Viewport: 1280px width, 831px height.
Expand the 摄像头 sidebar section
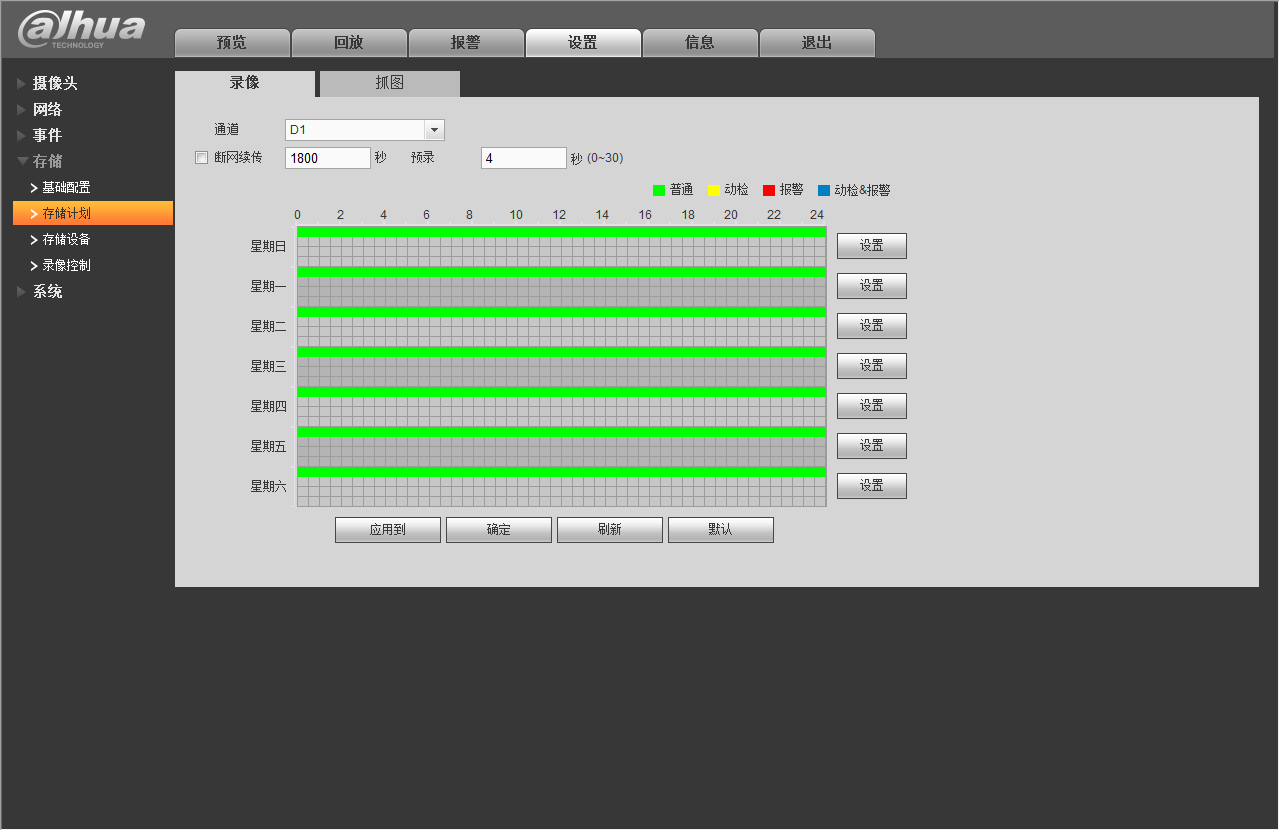click(x=54, y=83)
